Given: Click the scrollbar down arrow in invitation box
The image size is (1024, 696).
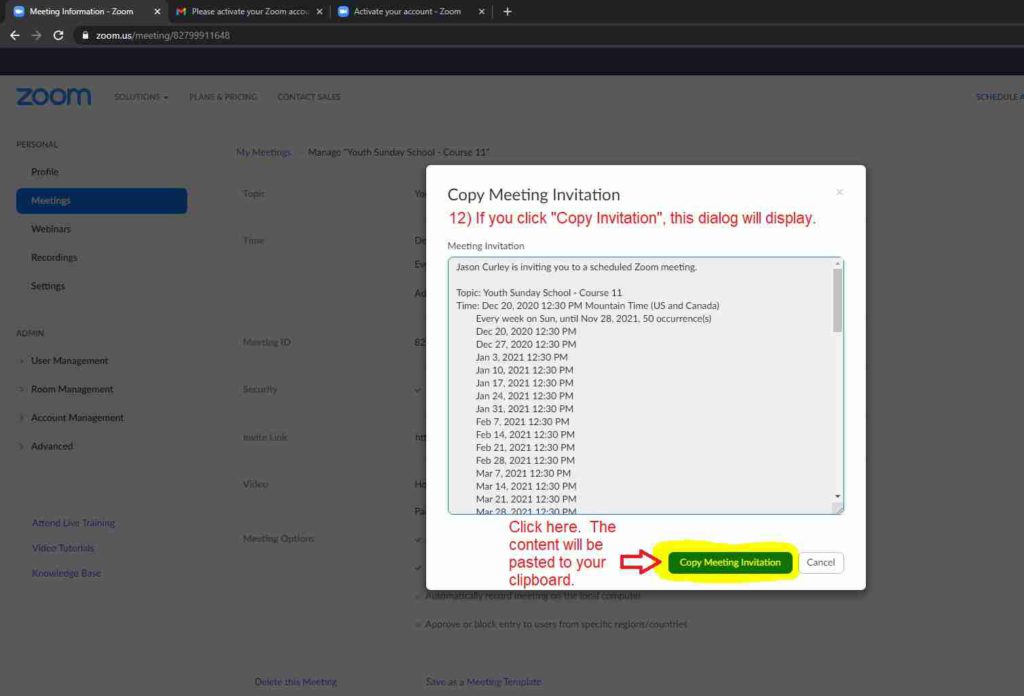Looking at the screenshot, I should [837, 496].
